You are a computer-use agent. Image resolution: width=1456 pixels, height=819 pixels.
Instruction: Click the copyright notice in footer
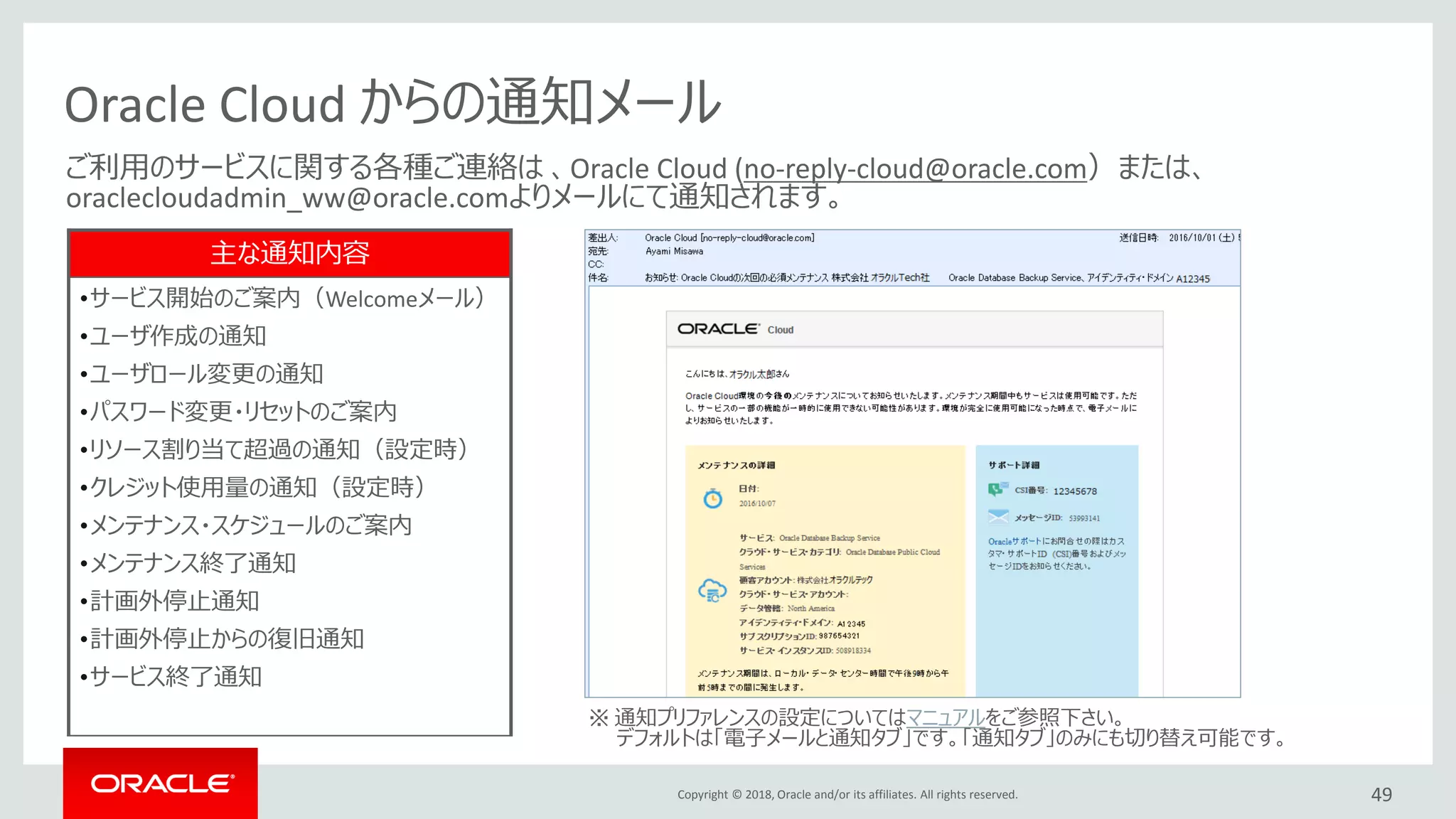point(847,794)
